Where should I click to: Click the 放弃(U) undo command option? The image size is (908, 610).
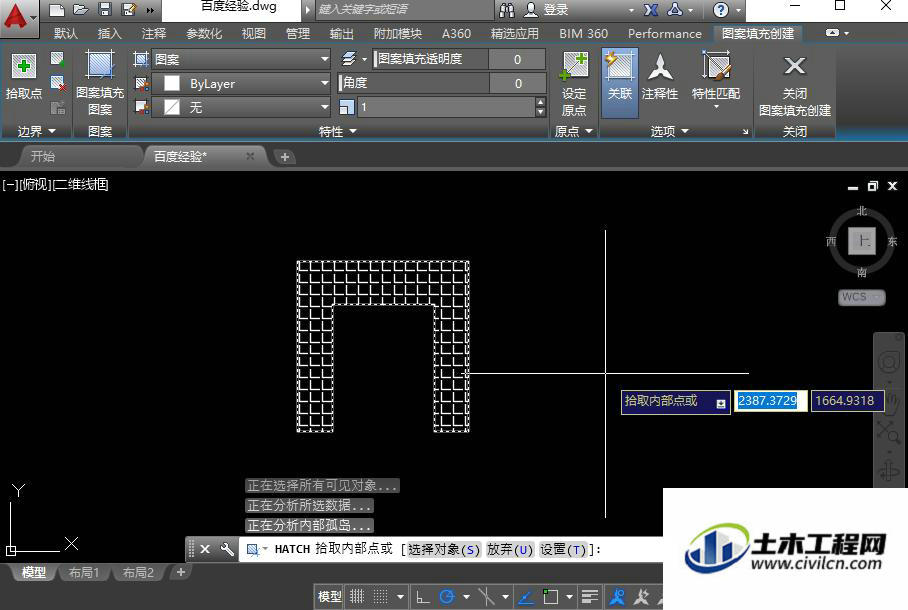point(510,549)
